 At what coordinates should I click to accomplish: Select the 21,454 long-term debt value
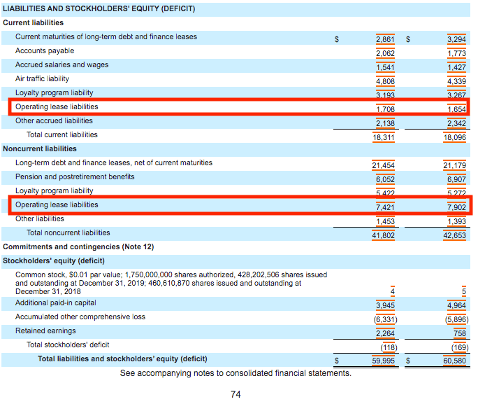[383, 165]
